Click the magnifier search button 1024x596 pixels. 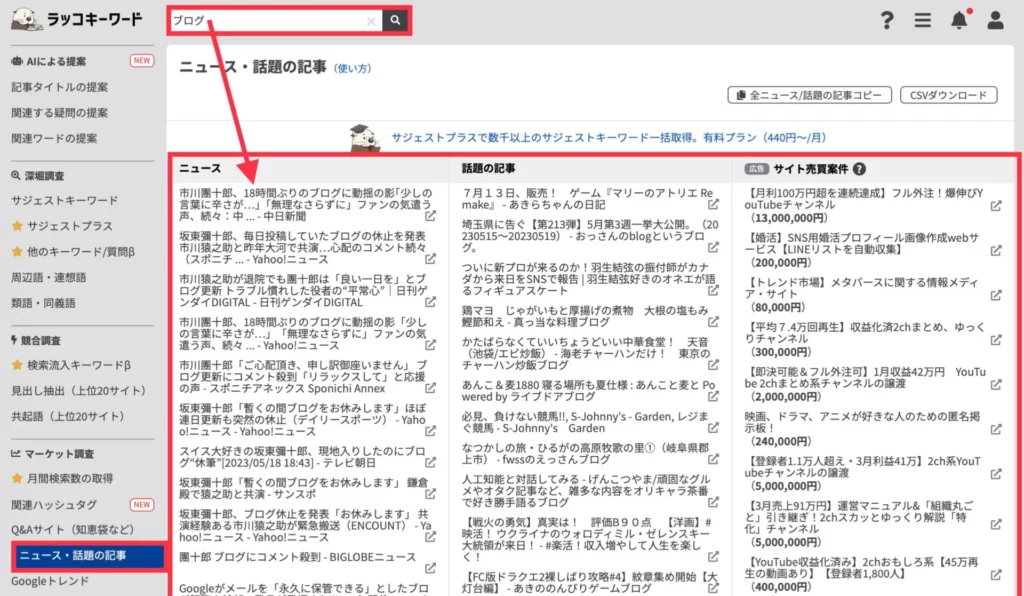[395, 20]
